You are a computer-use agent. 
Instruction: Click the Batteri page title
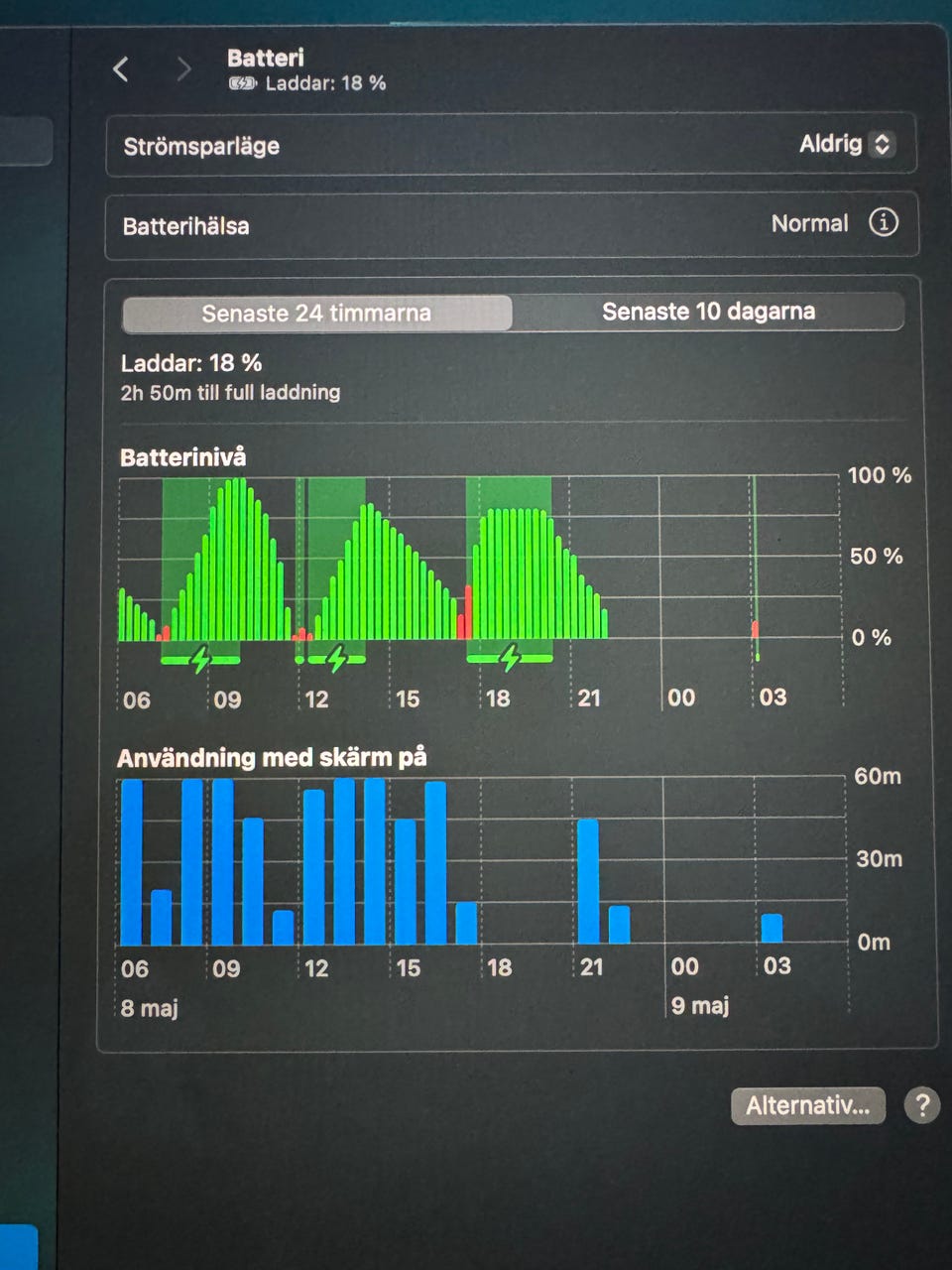(266, 58)
